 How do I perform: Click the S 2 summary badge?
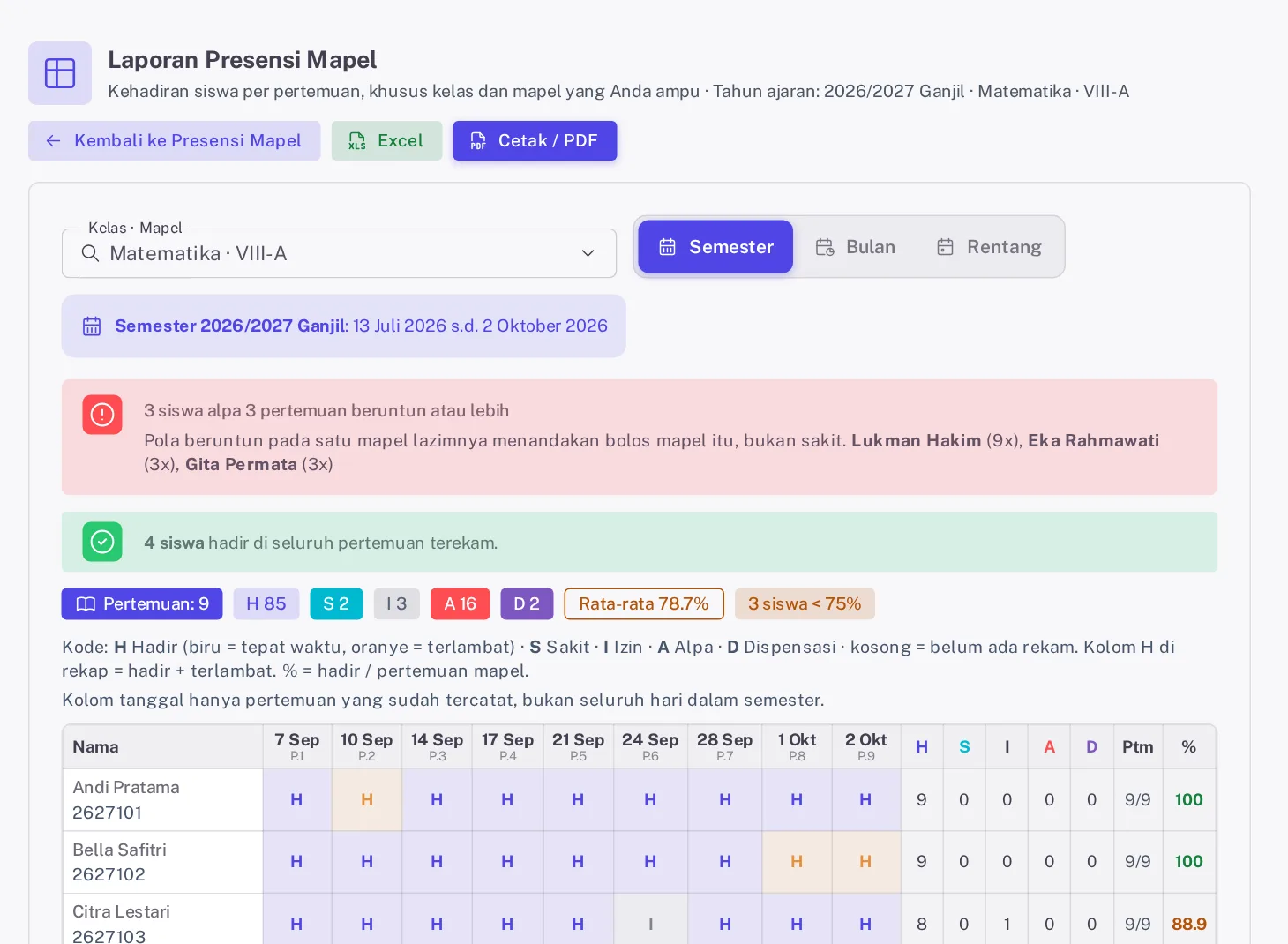tap(336, 604)
